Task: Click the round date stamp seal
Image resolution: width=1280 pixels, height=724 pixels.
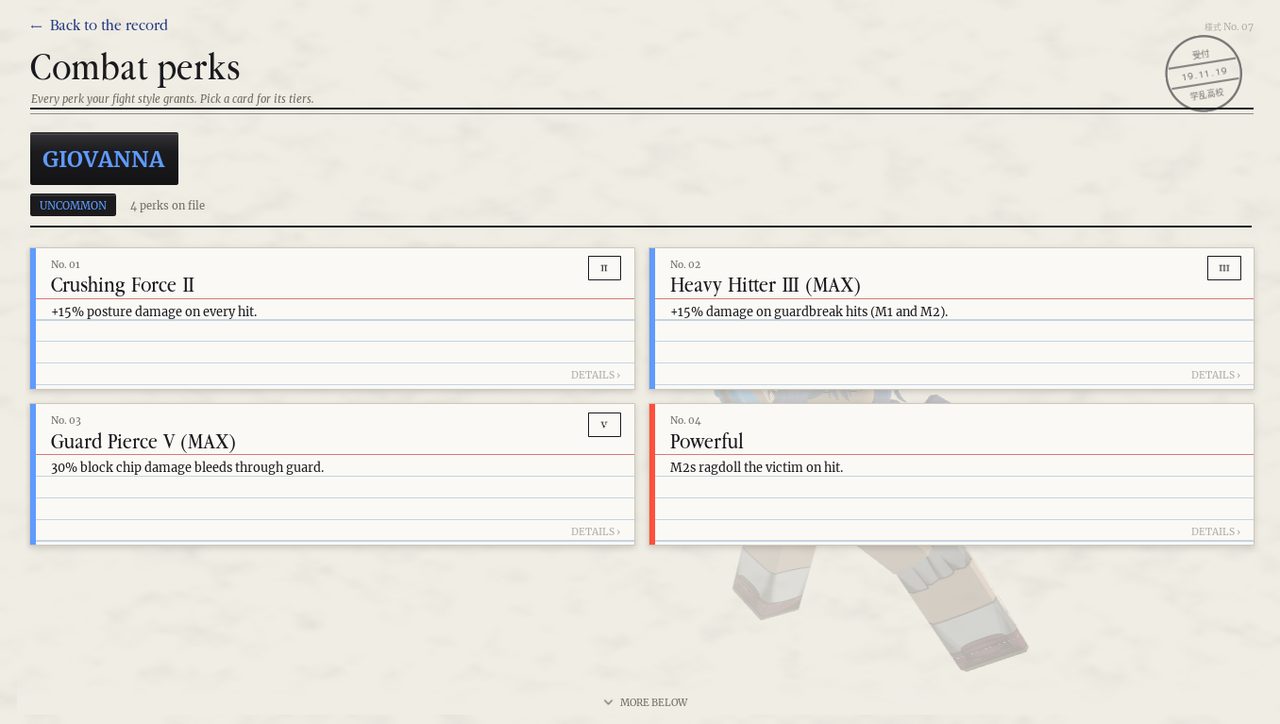Action: pyautogui.click(x=1203, y=74)
